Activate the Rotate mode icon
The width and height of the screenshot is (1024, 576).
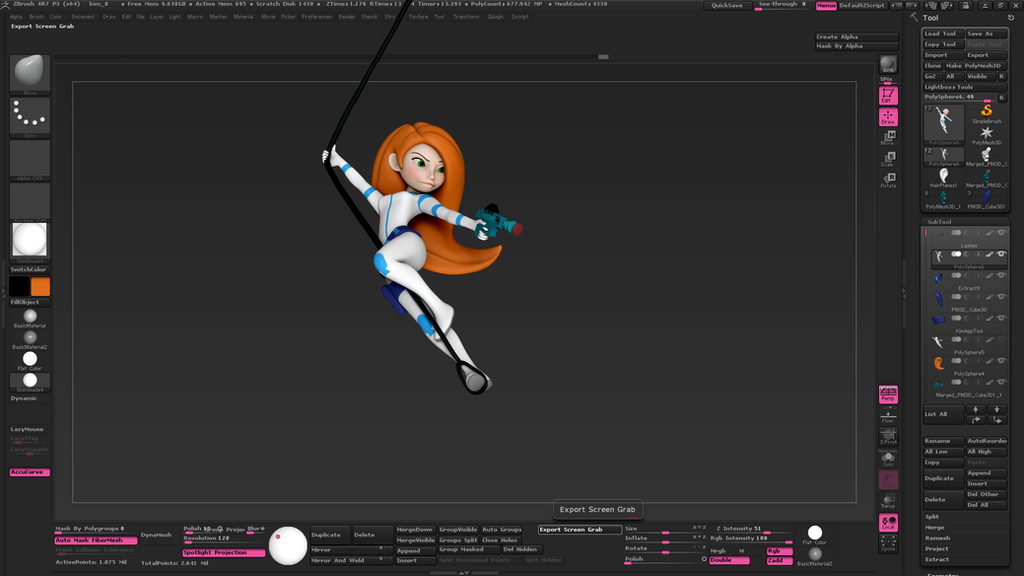[x=888, y=180]
